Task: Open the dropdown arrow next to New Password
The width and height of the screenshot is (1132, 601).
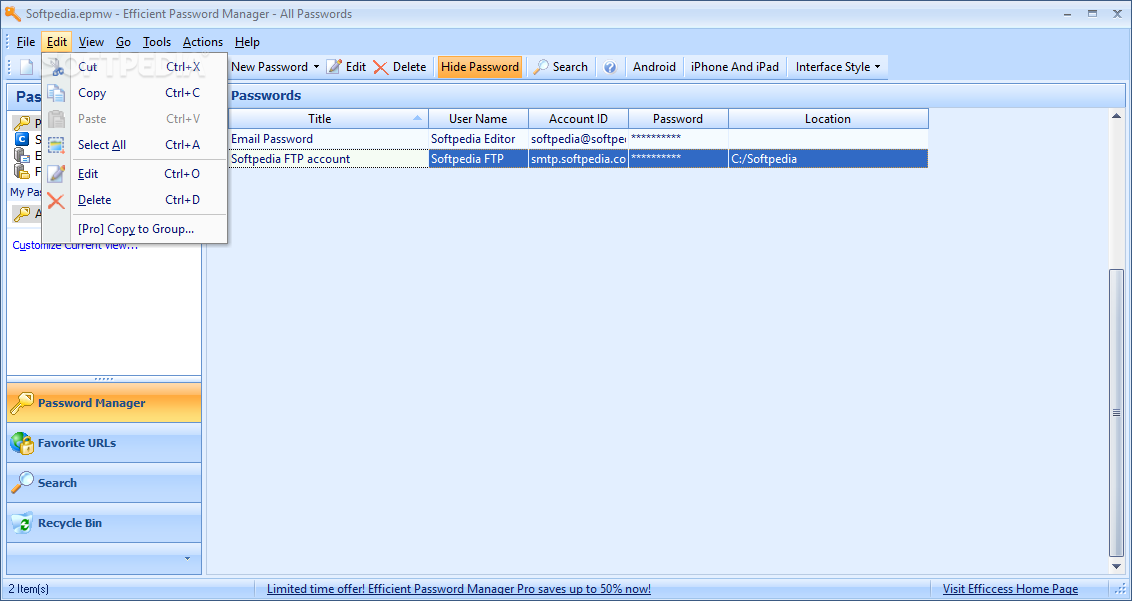Action: [316, 67]
